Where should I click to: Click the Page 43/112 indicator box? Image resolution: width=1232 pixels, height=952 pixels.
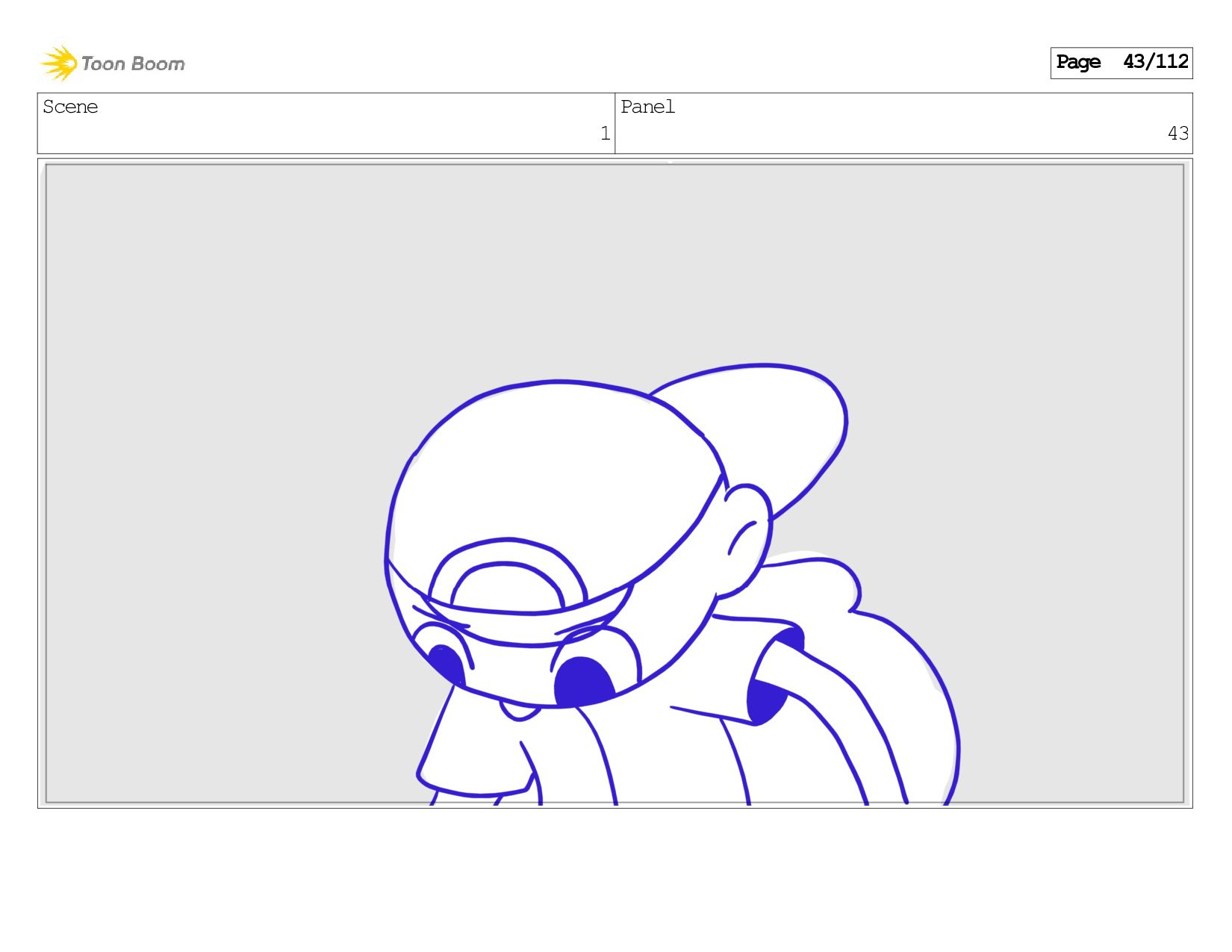(1121, 63)
